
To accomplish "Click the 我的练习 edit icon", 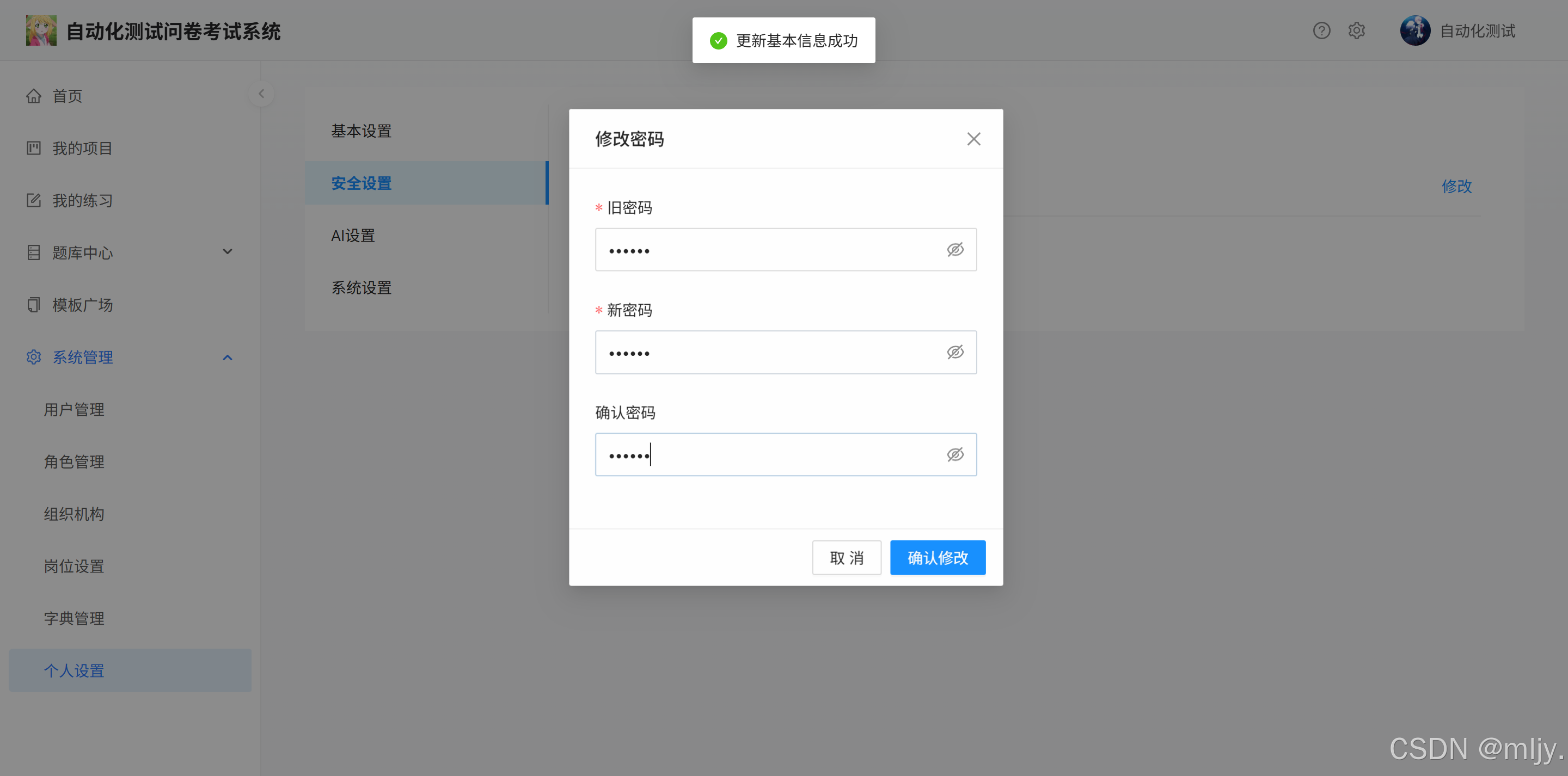I will click(33, 200).
